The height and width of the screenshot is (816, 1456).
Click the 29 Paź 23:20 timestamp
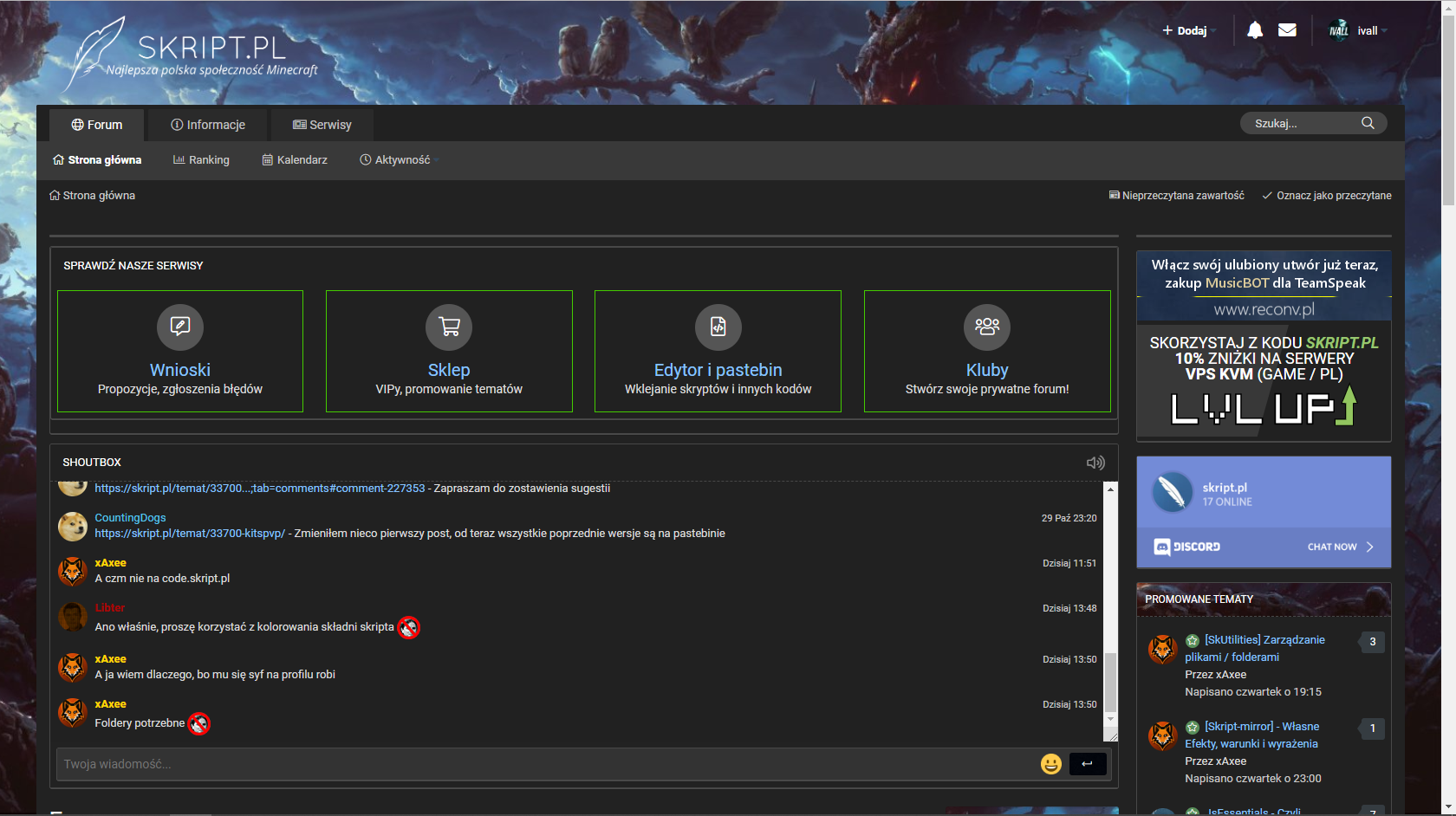[1069, 518]
